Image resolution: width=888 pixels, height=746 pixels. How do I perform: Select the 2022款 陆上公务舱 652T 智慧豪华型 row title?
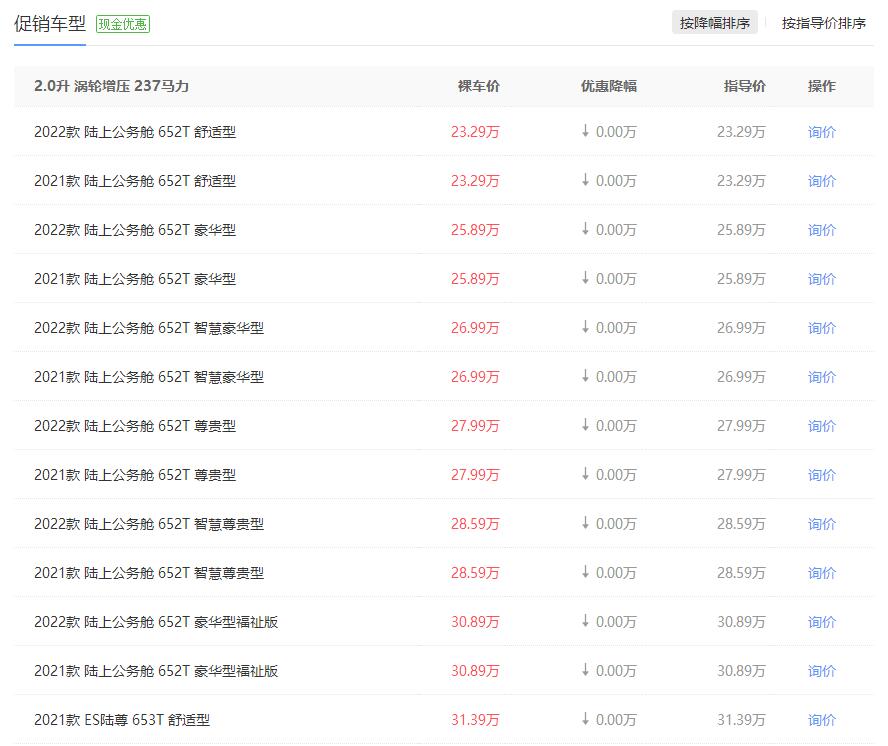pos(149,328)
